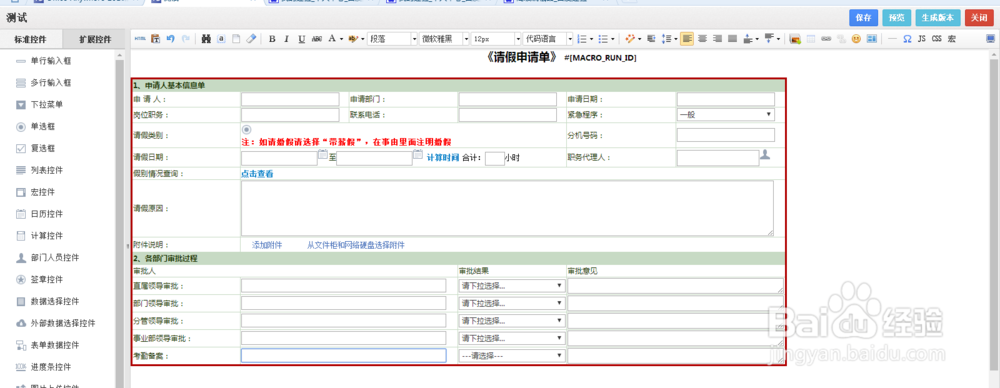
Task: Click the 预览 preview button
Action: (x=897, y=18)
